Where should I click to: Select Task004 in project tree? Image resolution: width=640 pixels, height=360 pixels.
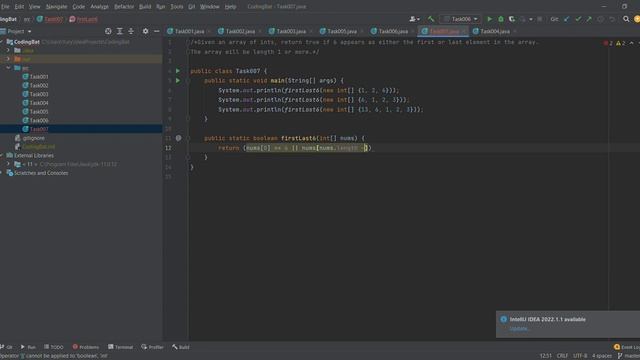39,103
